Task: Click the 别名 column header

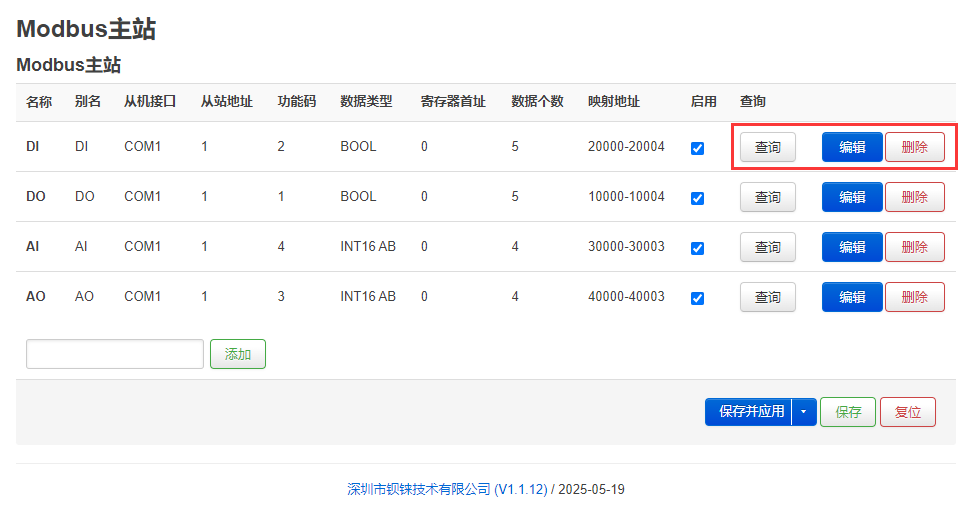Action: click(88, 101)
